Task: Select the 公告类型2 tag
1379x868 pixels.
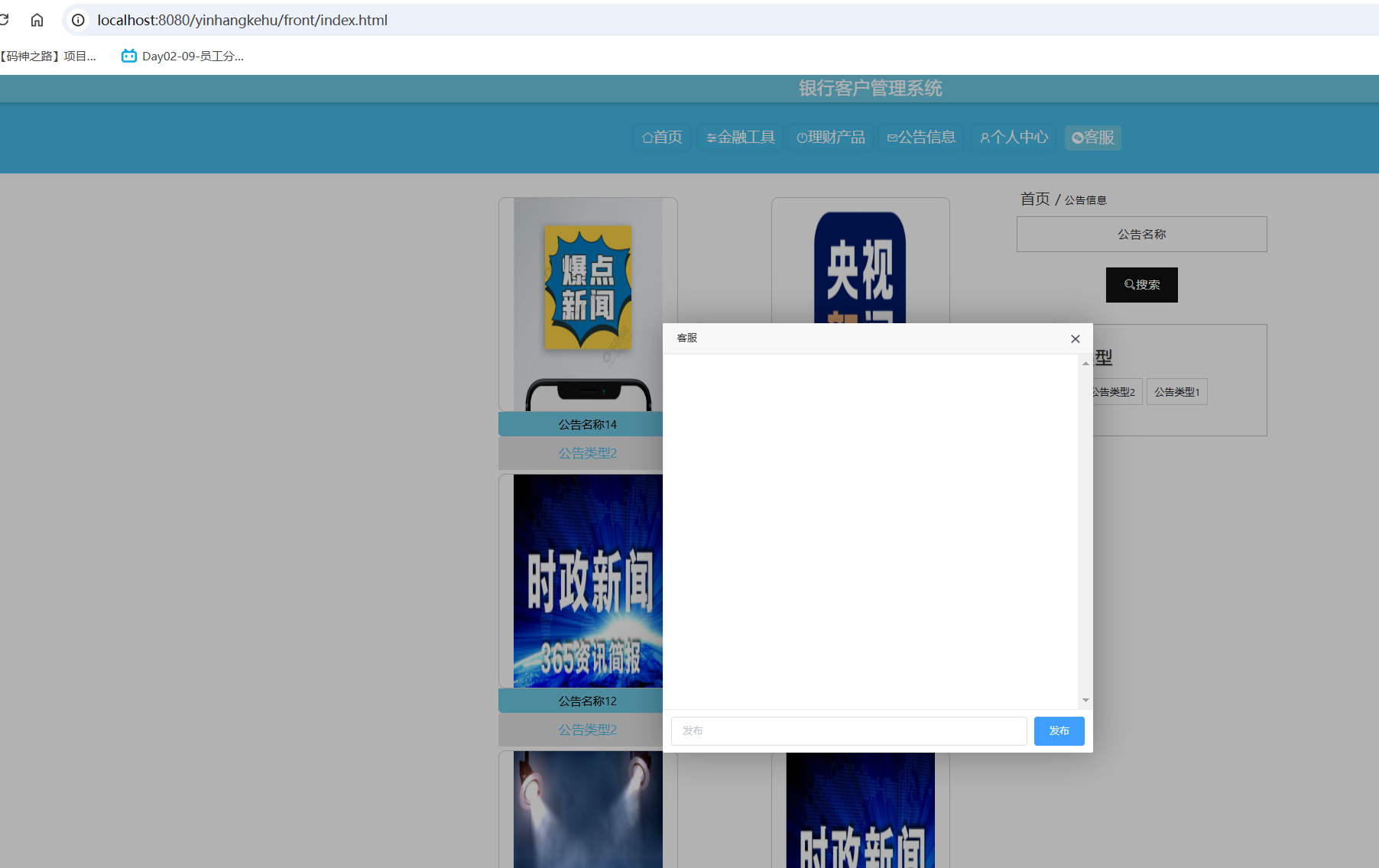Action: pyautogui.click(x=1117, y=392)
